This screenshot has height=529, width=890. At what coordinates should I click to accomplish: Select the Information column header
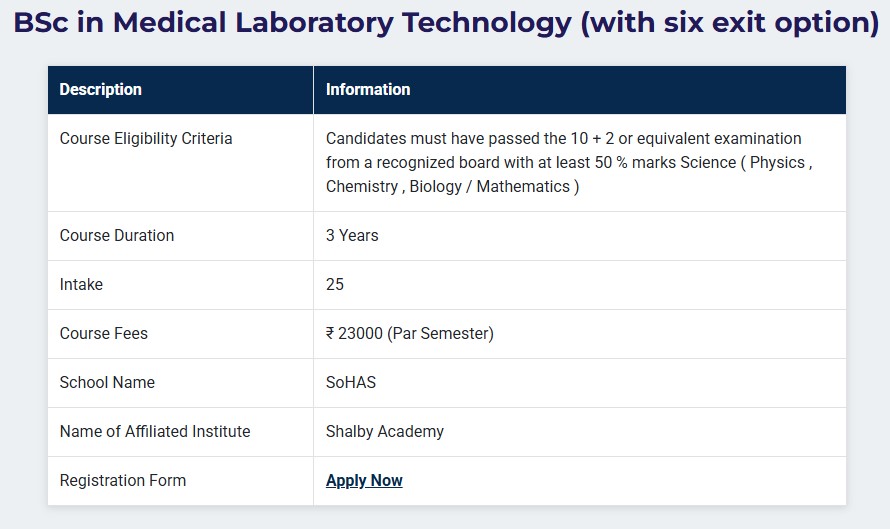point(368,90)
